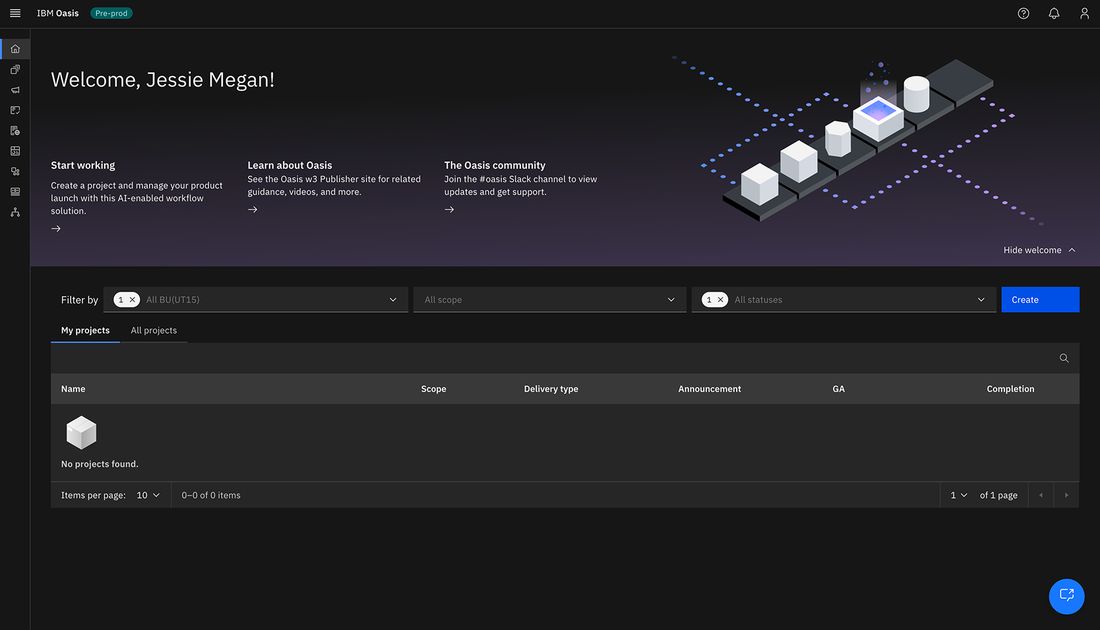This screenshot has width=1100, height=630.
Task: Switch to the All projects tab
Action: tap(154, 330)
